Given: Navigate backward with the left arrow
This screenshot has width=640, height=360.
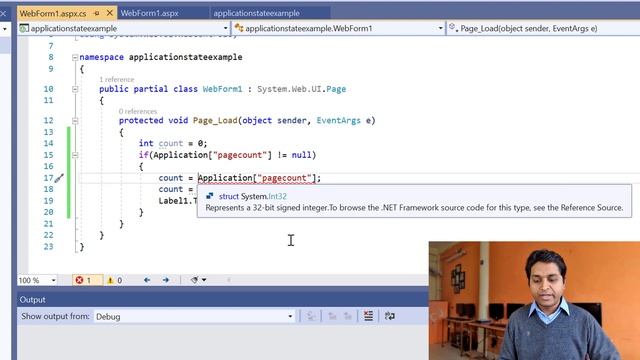Looking at the screenshot, I should click(147, 280).
